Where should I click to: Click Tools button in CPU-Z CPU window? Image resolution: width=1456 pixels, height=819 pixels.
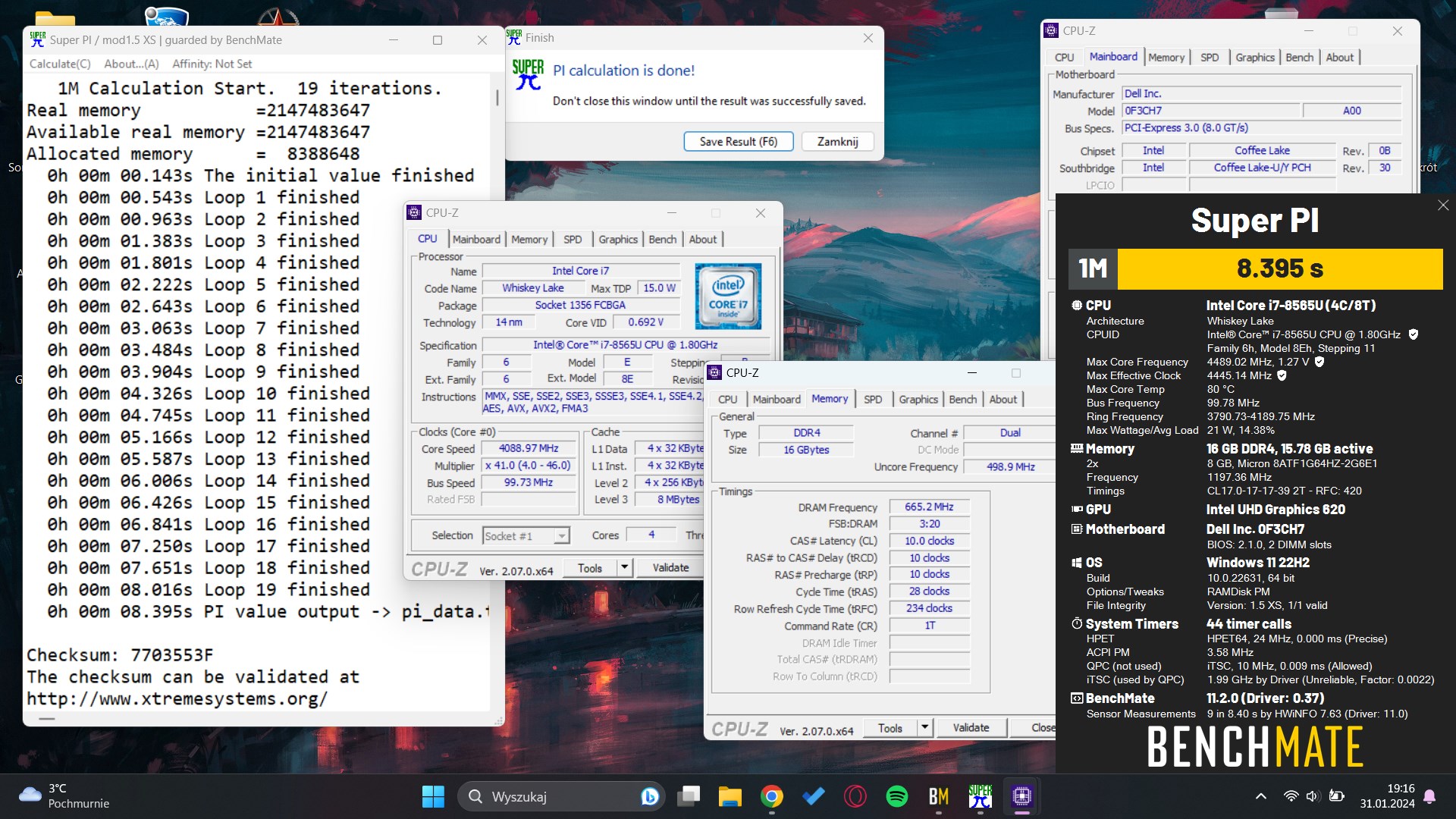[x=590, y=568]
